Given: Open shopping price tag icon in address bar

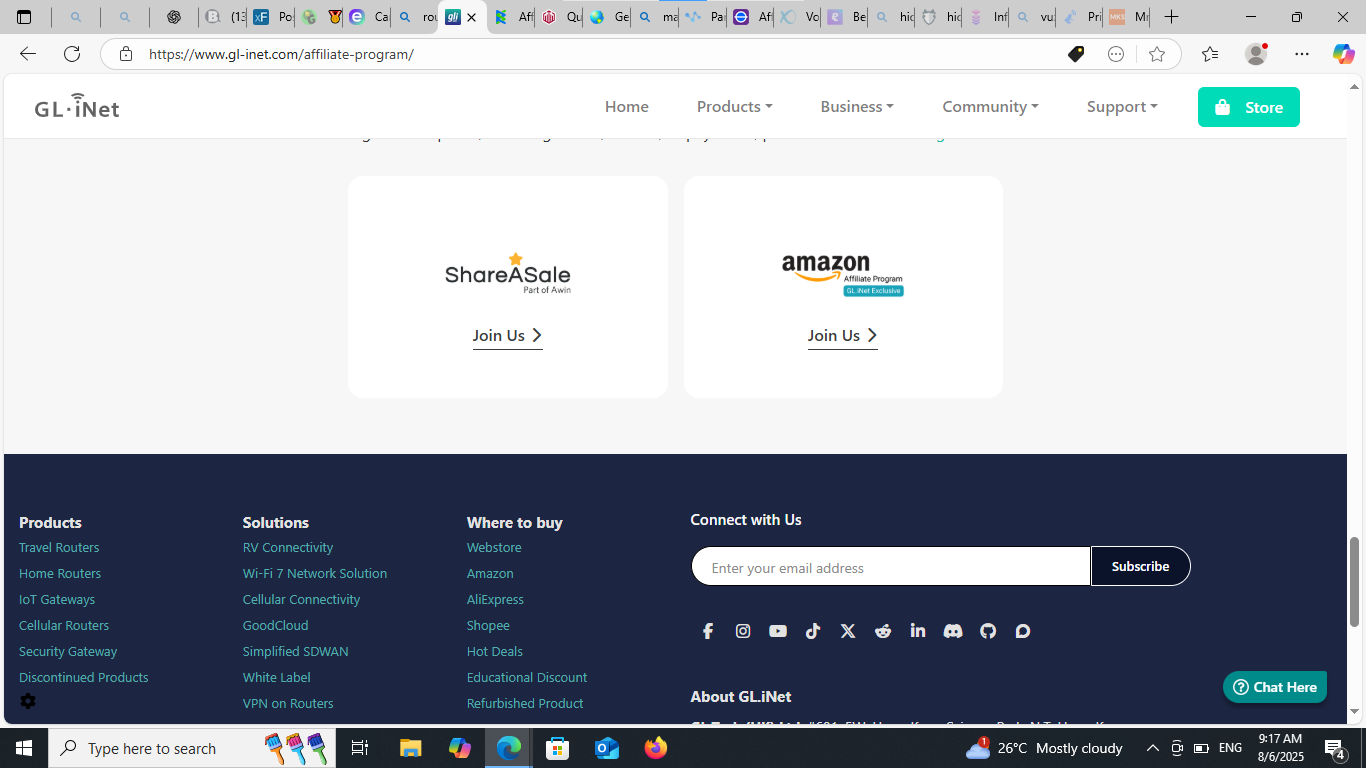Looking at the screenshot, I should tap(1076, 54).
